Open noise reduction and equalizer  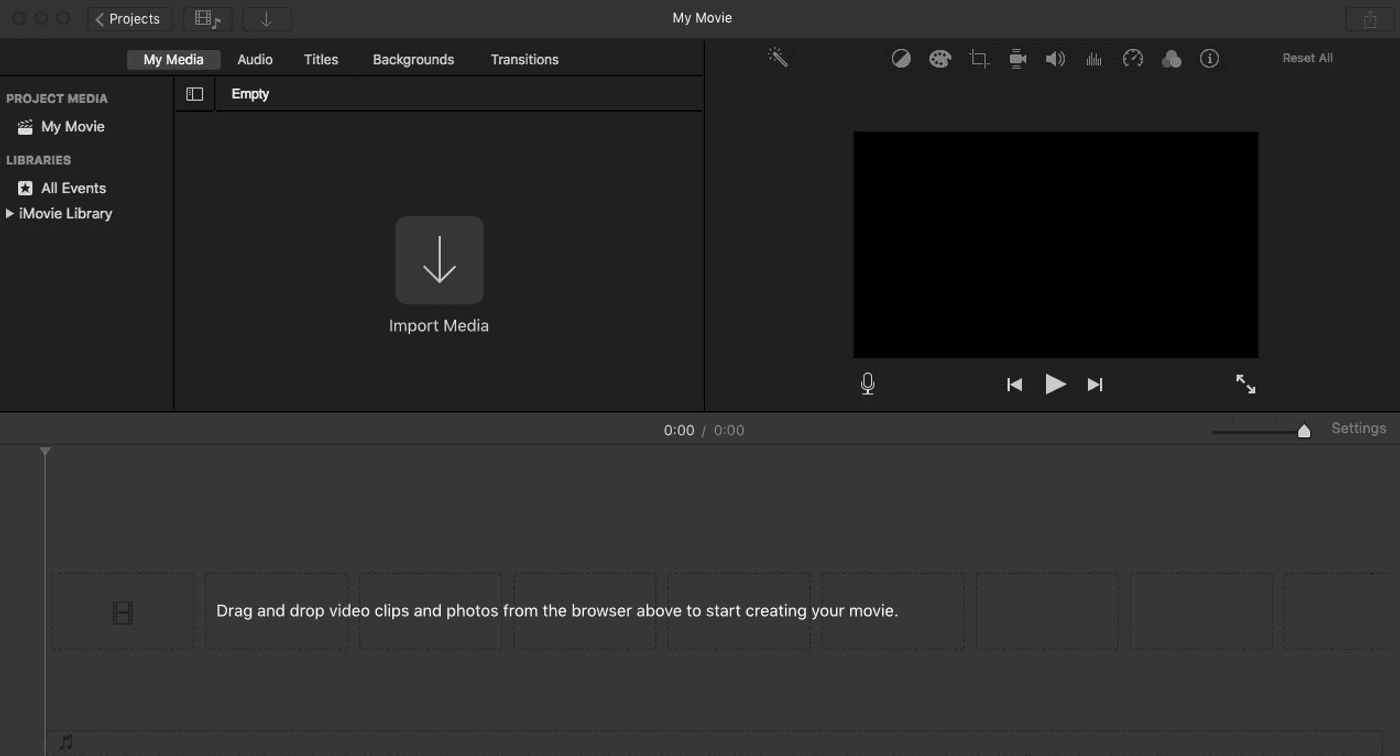[1094, 59]
